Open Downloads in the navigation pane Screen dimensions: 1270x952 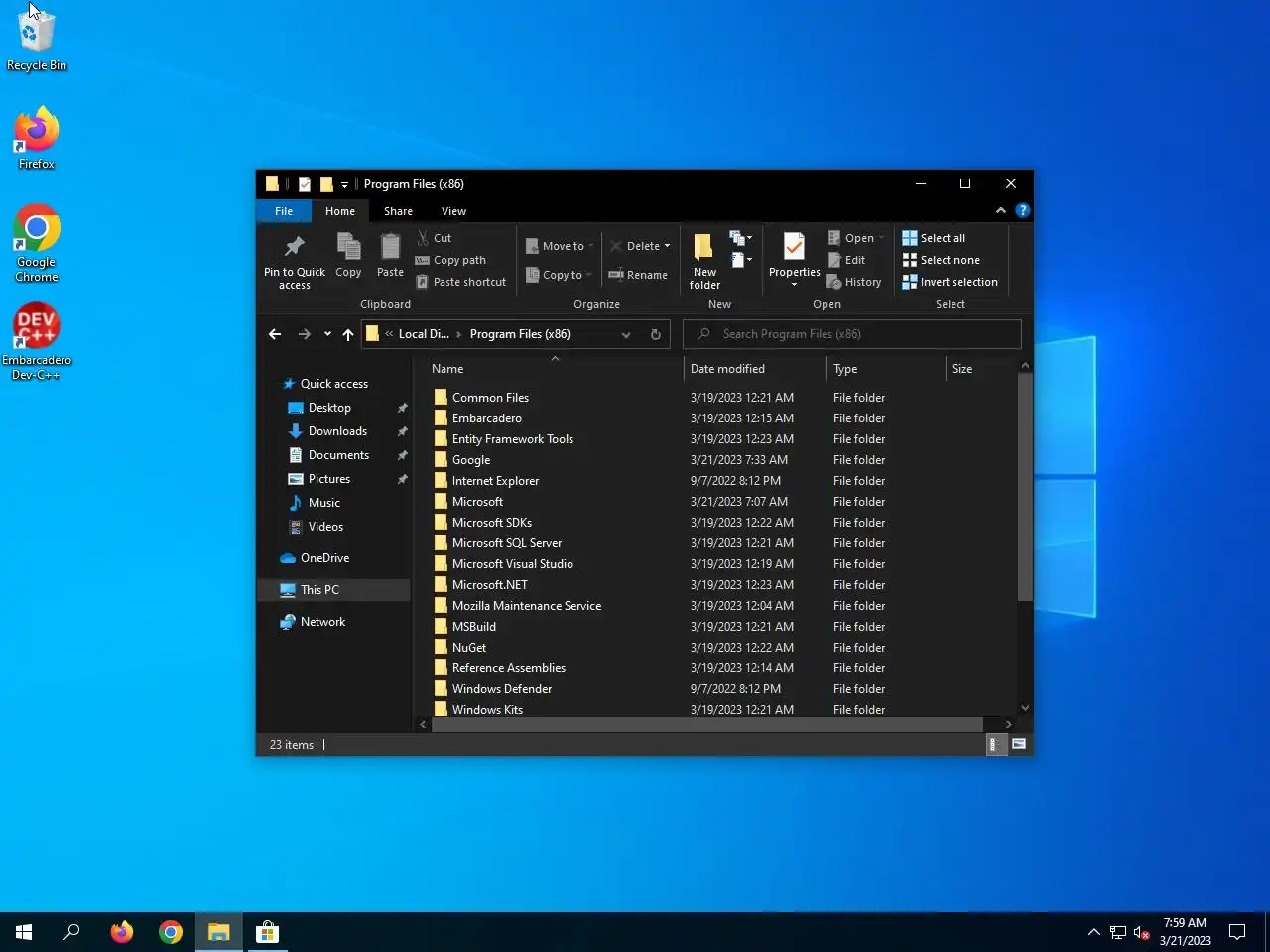(x=337, y=431)
